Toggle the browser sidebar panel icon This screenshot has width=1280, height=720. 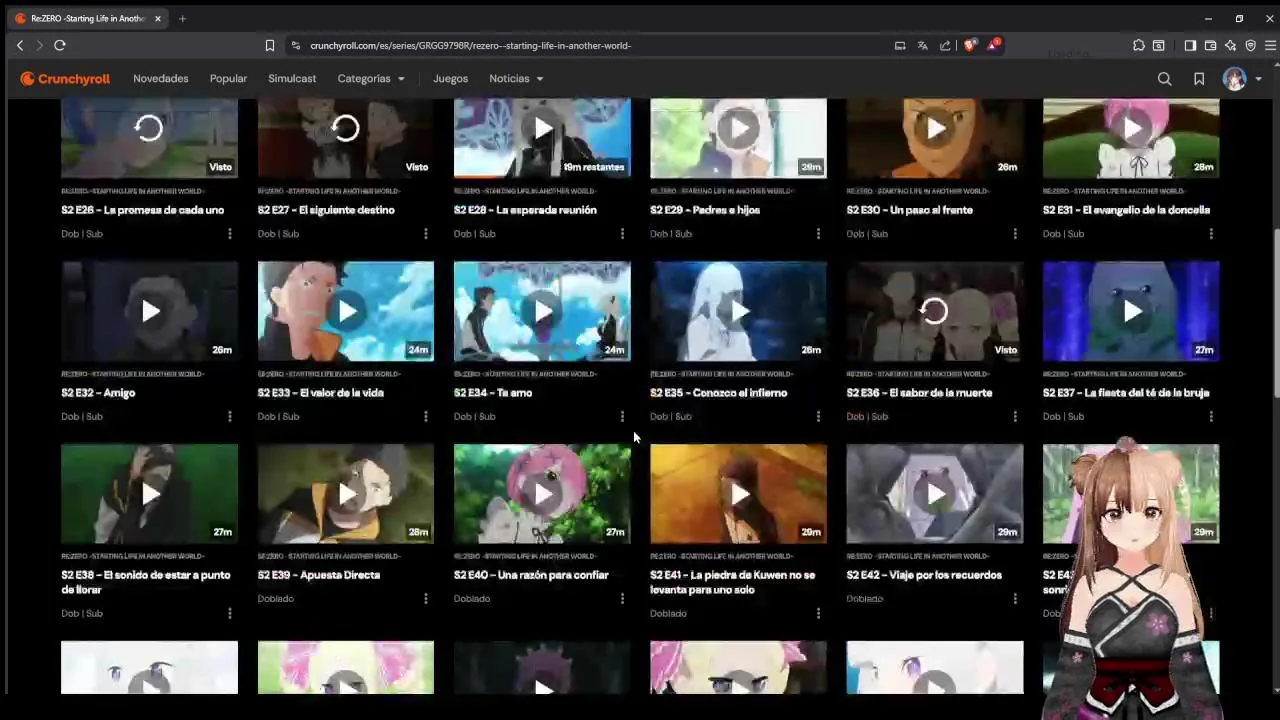tap(1190, 45)
